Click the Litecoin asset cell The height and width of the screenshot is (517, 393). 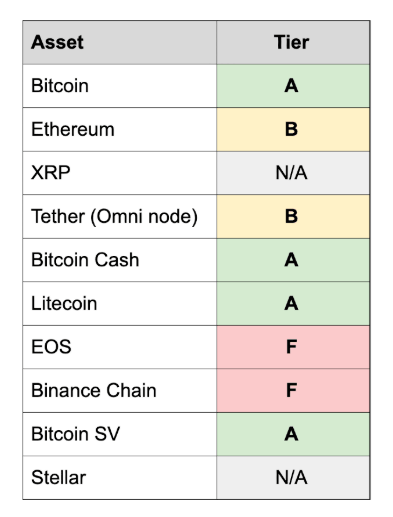120,304
